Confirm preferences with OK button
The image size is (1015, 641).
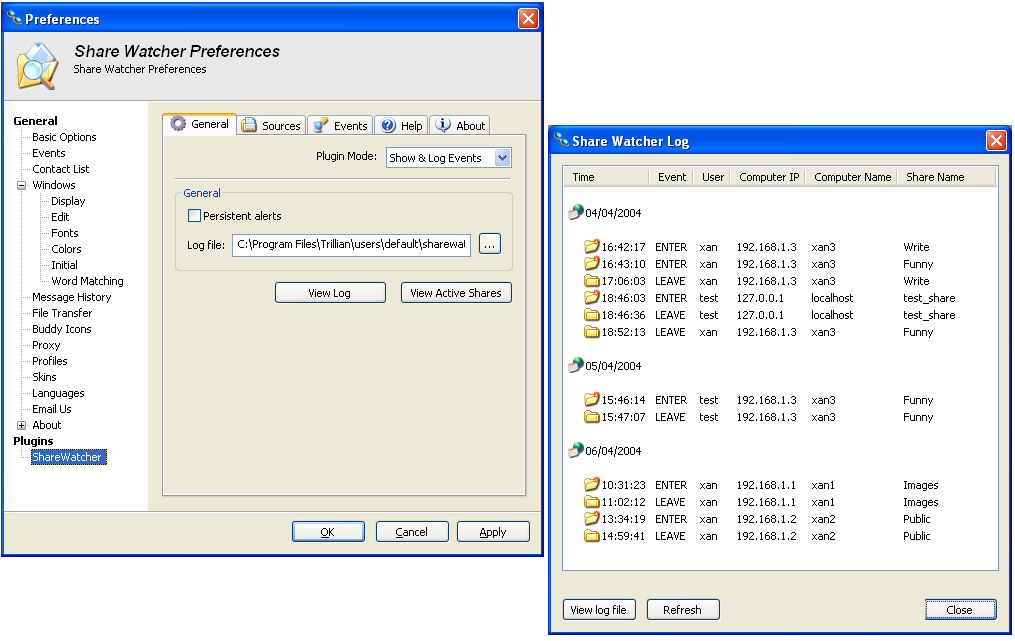point(328,532)
